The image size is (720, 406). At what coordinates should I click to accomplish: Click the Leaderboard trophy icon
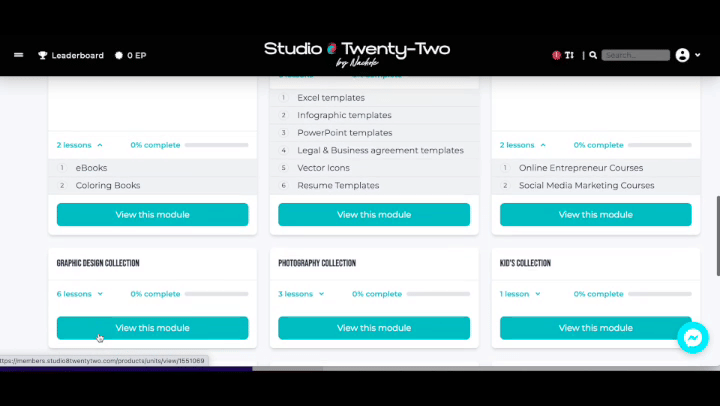pos(42,55)
